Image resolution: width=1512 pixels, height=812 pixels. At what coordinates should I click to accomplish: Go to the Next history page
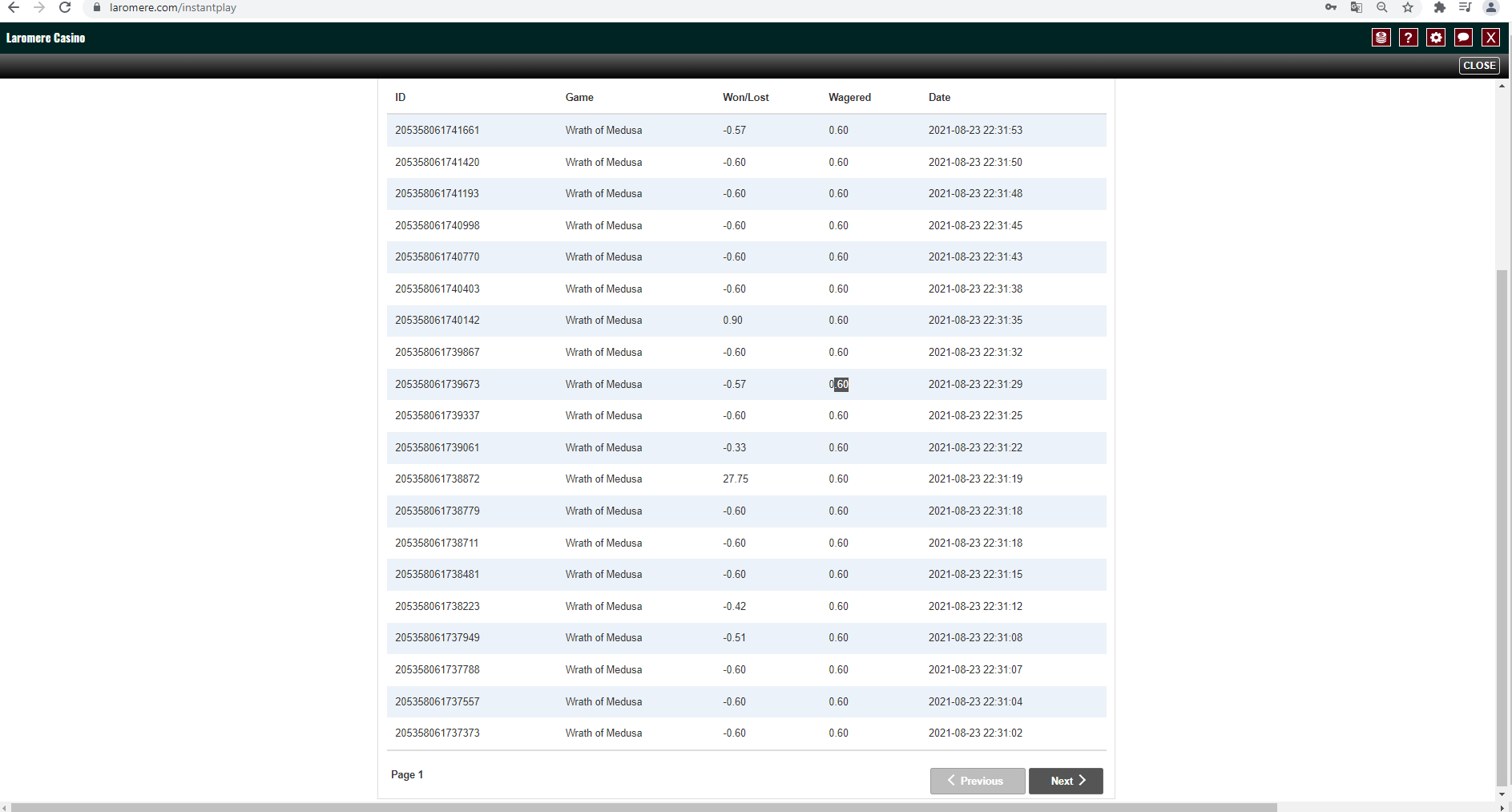(x=1066, y=781)
